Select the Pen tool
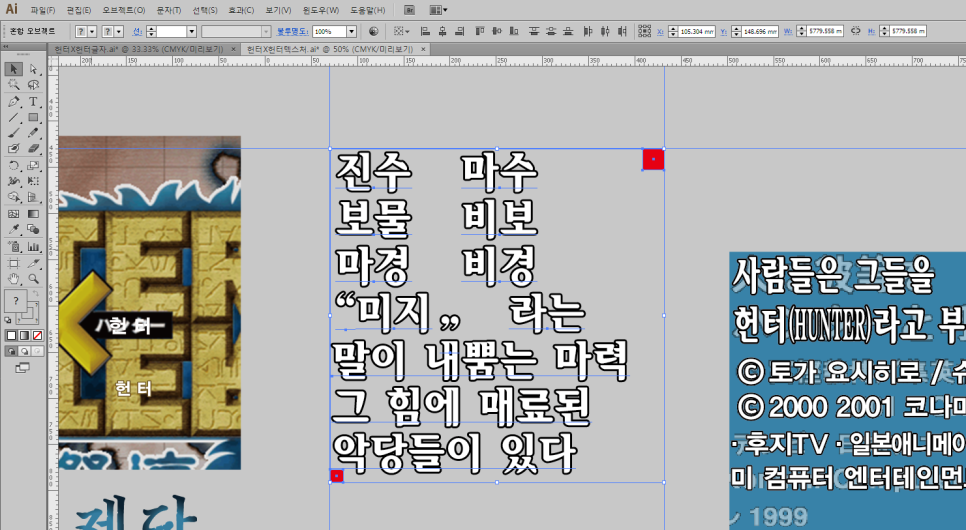This screenshot has height=530, width=966. click(x=14, y=102)
